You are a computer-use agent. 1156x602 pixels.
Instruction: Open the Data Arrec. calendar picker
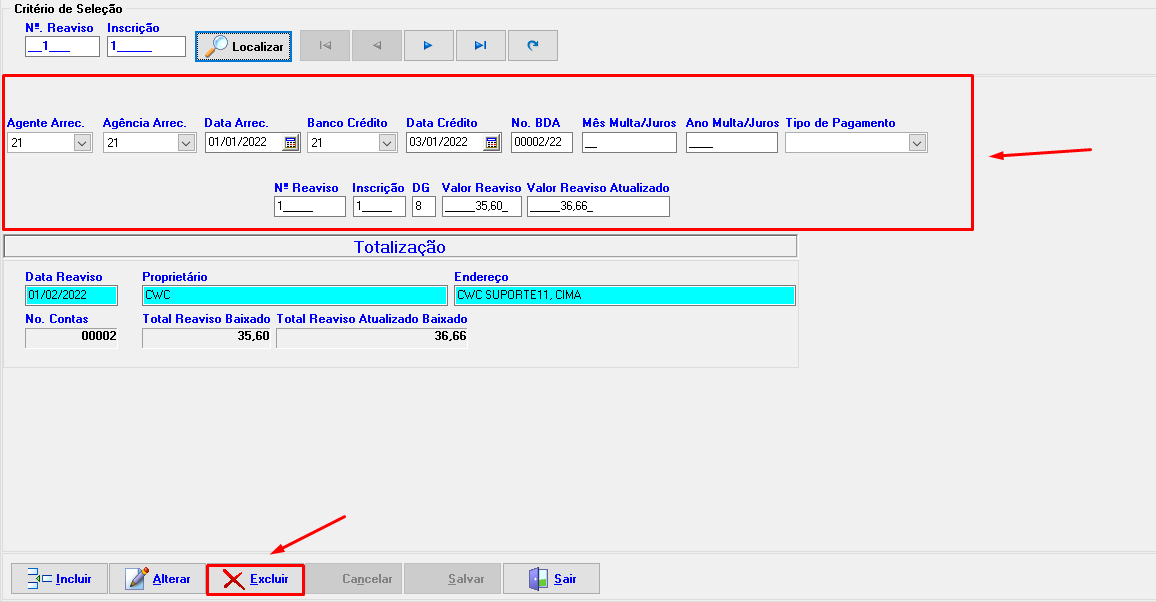coord(291,143)
